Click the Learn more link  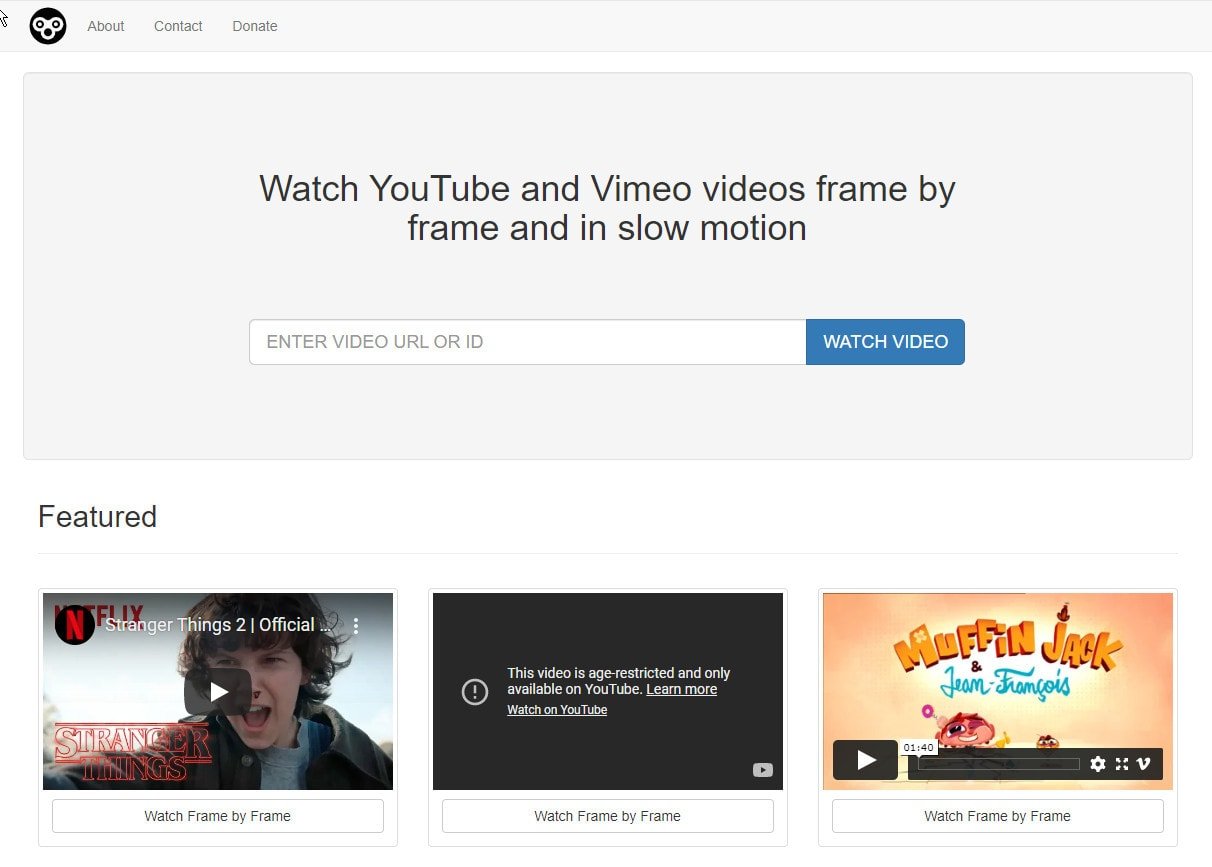click(x=681, y=689)
